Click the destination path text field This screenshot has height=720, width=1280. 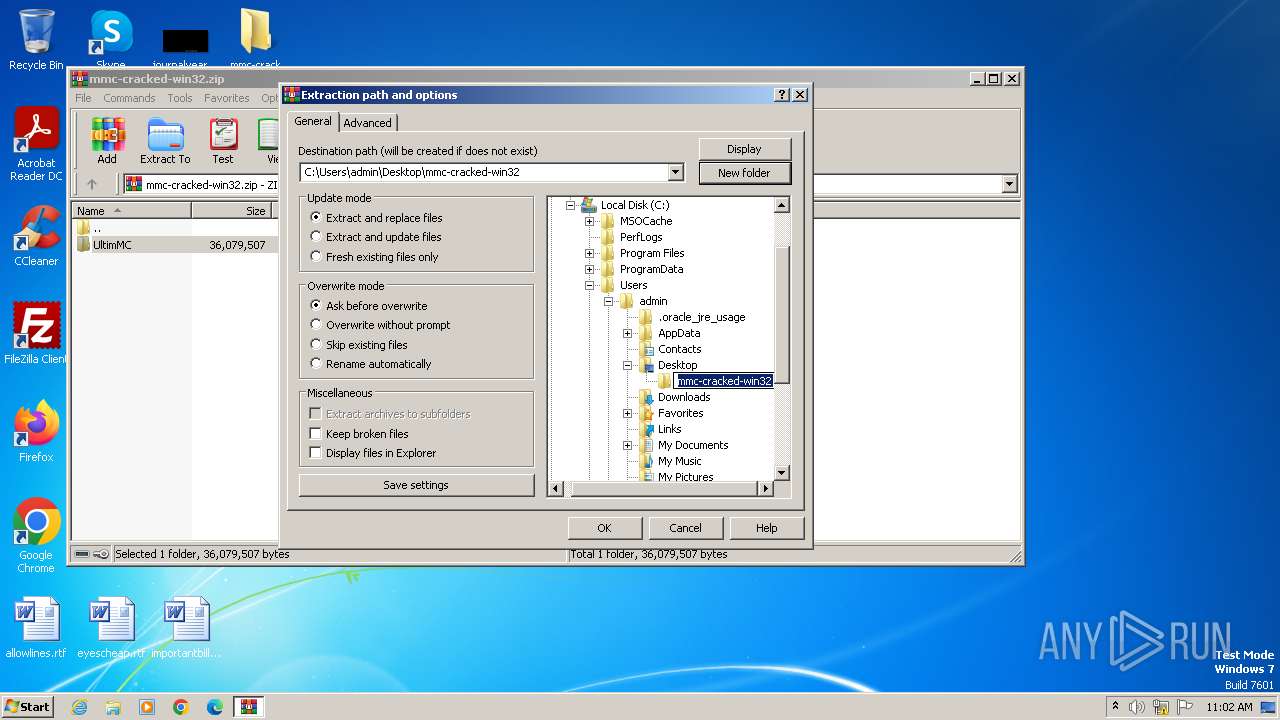(x=484, y=172)
